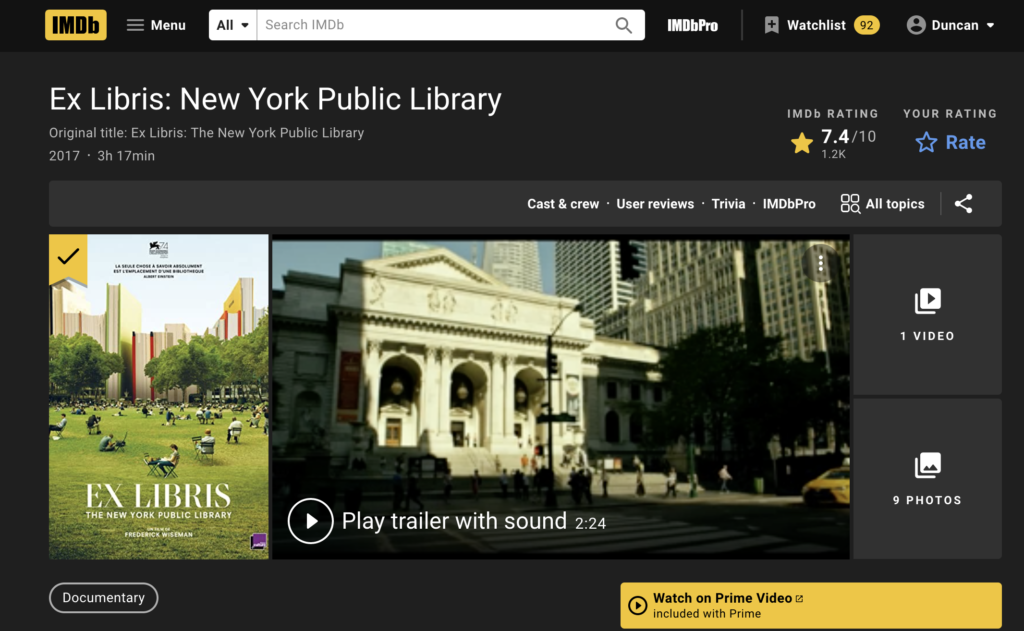This screenshot has width=1024, height=631.
Task: Open the IMDbPro logo link
Action: [x=692, y=25]
